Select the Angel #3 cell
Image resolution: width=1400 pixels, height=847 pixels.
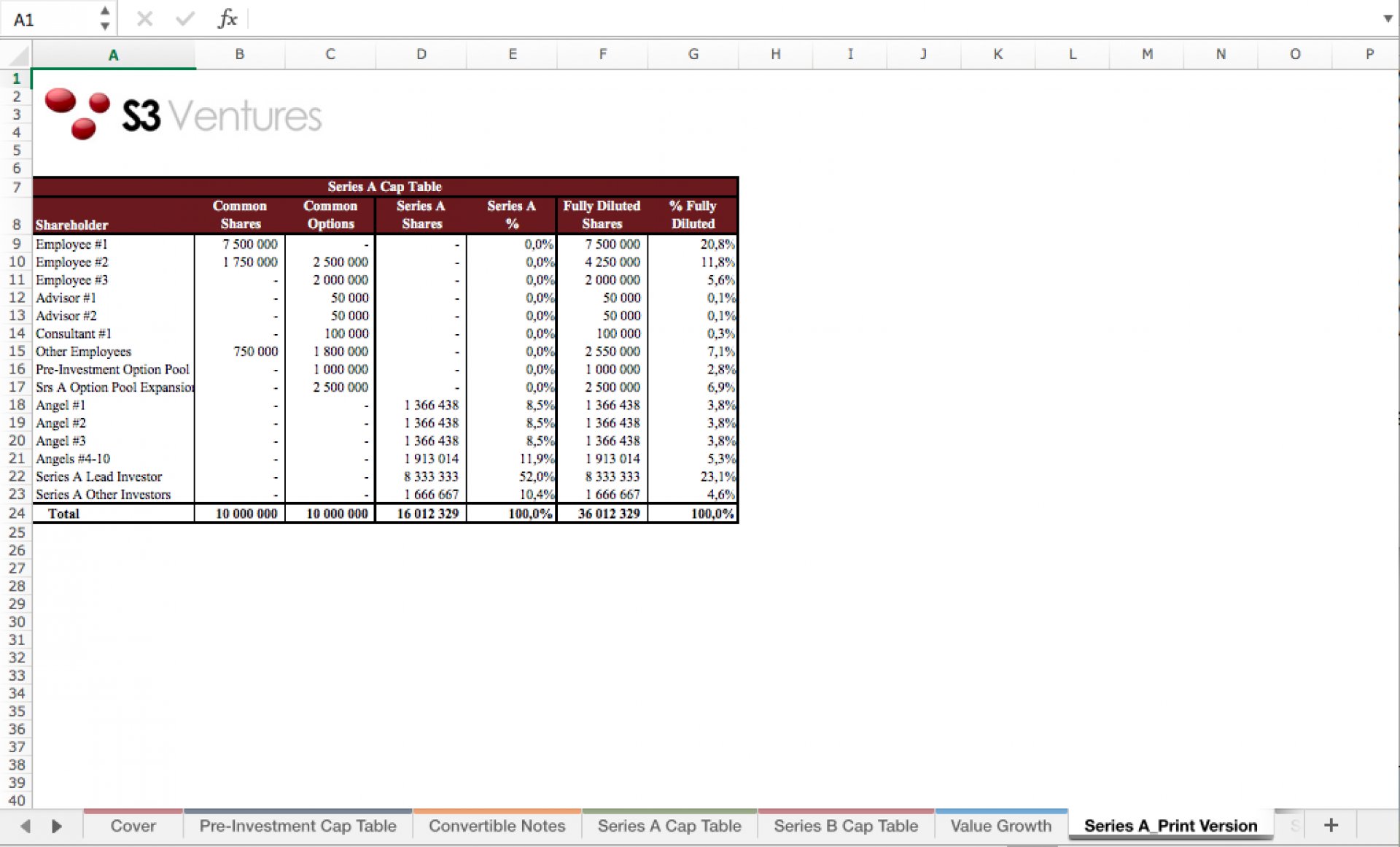(114, 441)
